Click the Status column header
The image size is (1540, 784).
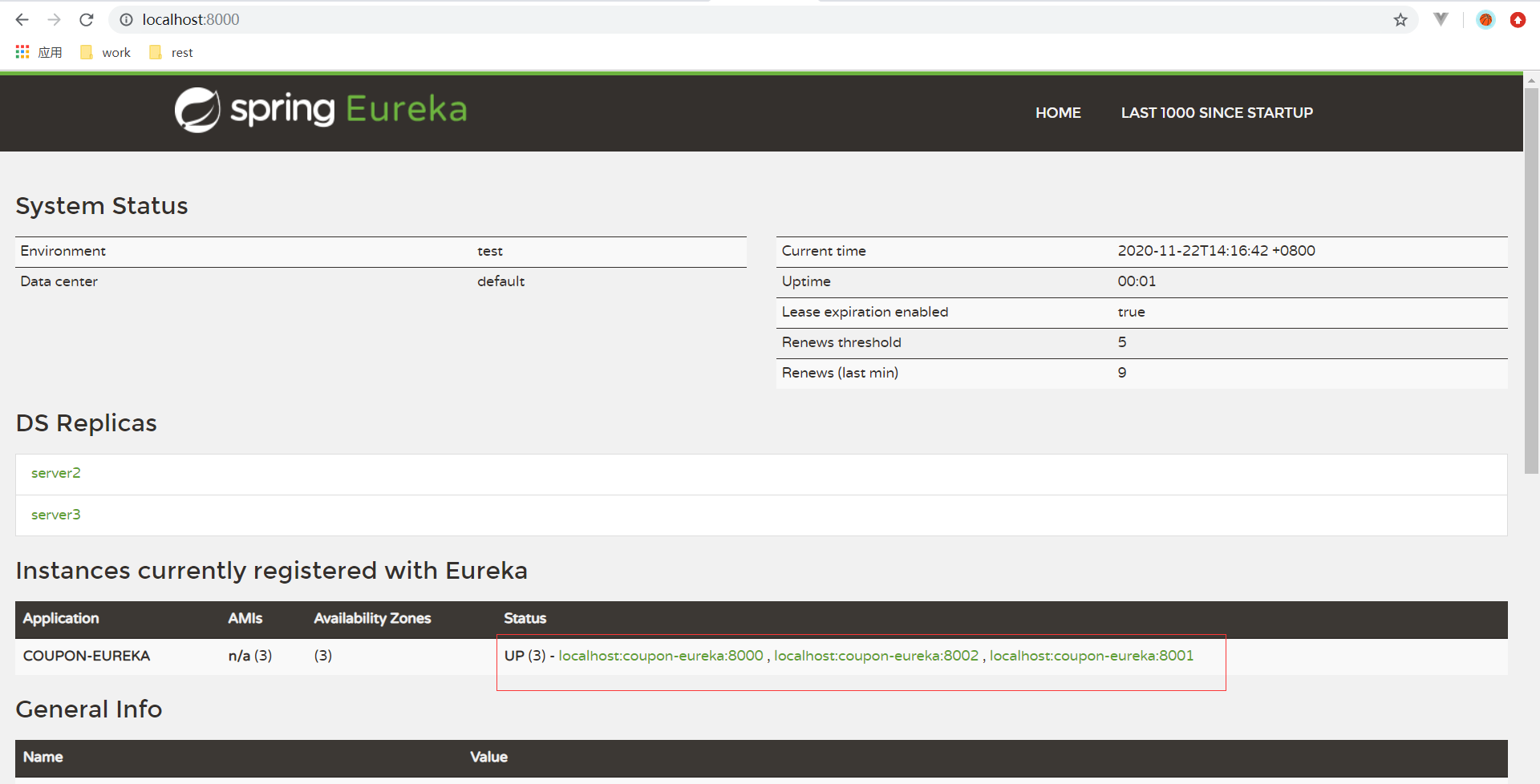pos(525,619)
